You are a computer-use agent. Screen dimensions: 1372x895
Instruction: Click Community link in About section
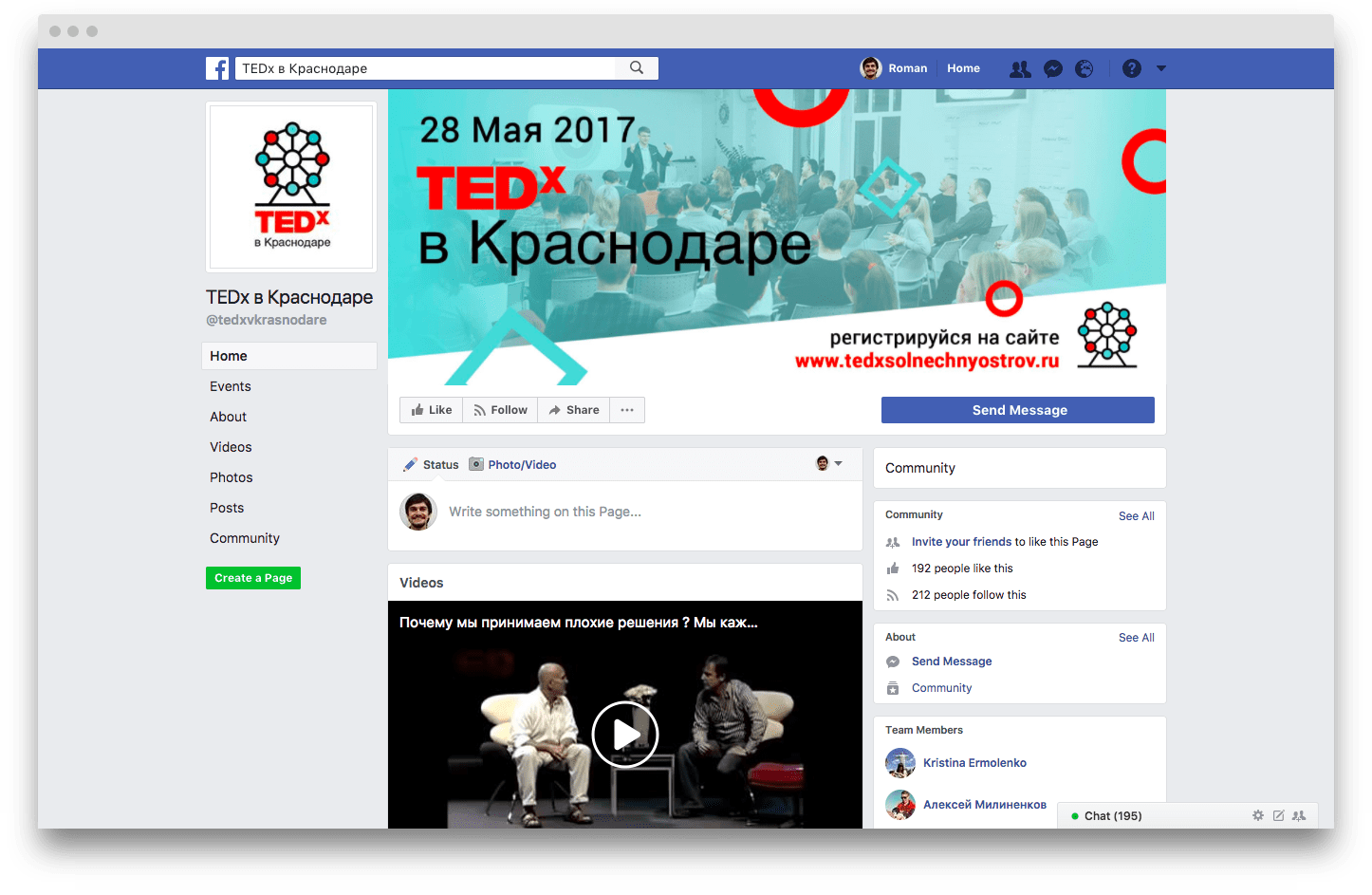pyautogui.click(x=941, y=688)
